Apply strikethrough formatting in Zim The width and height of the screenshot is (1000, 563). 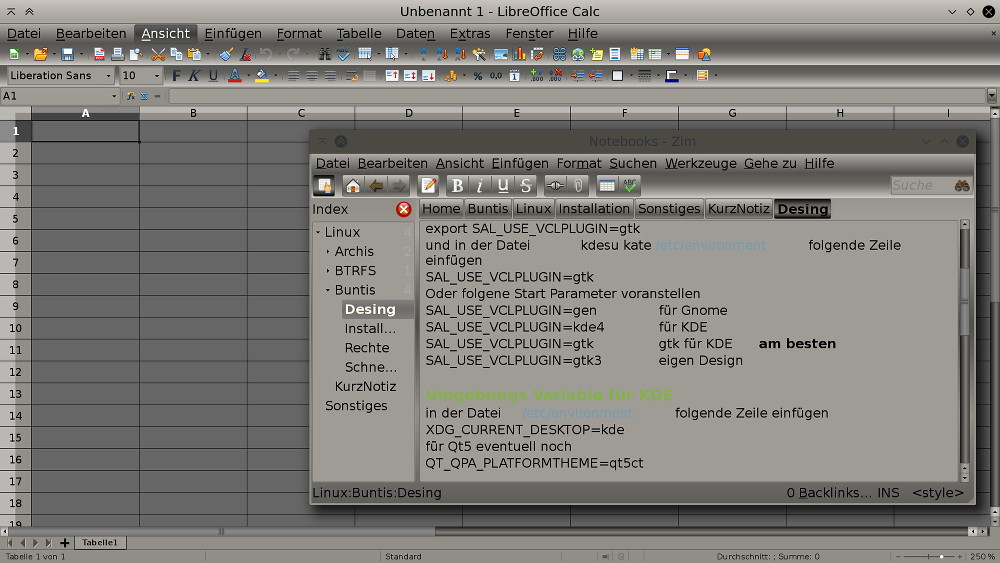tap(526, 186)
